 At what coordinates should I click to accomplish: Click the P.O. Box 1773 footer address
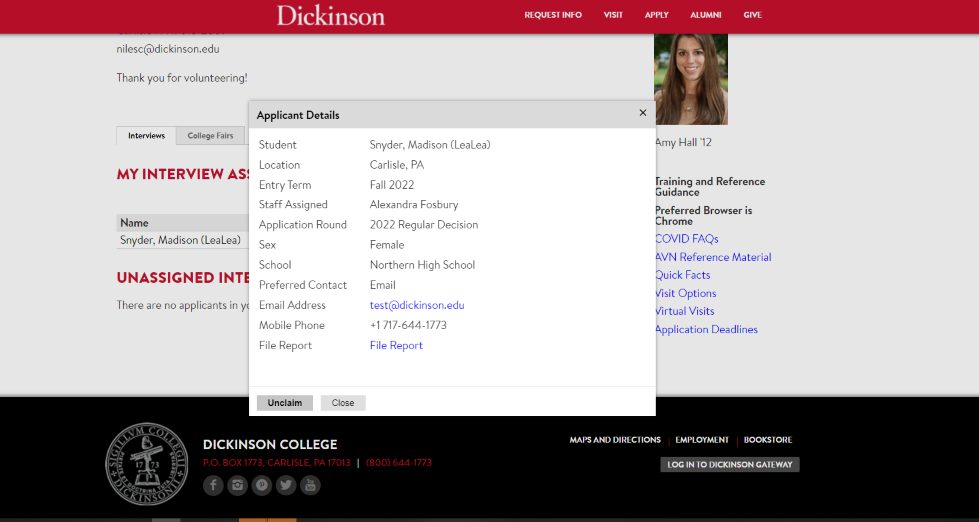(277, 463)
